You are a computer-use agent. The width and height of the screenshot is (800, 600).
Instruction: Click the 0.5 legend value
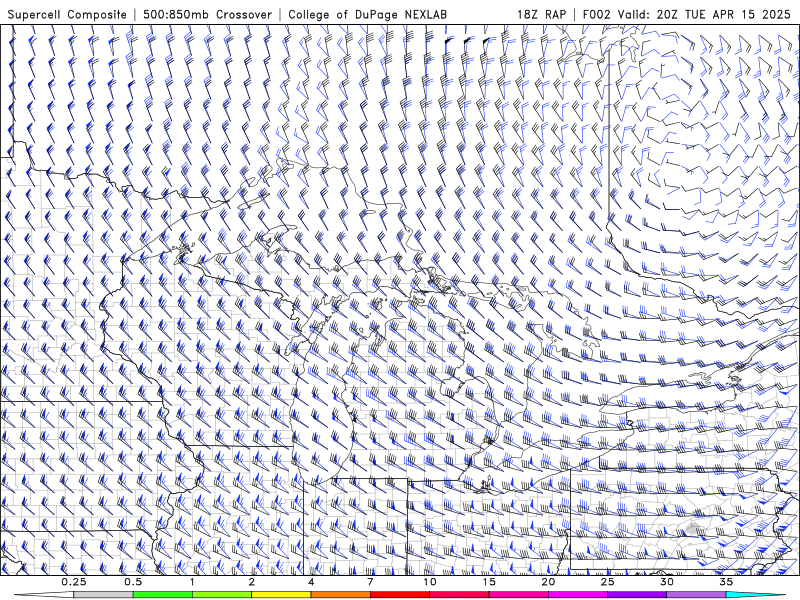pos(133,582)
